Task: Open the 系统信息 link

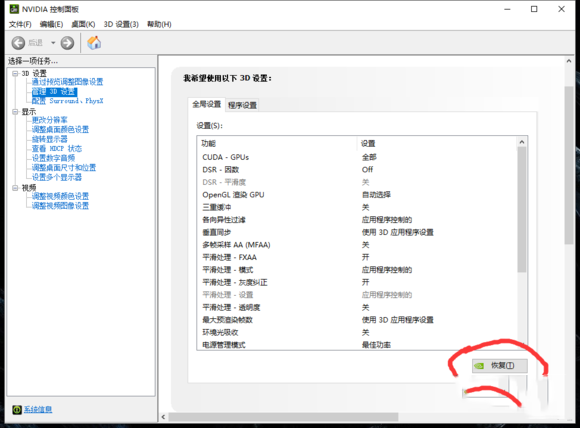Action: click(x=38, y=410)
